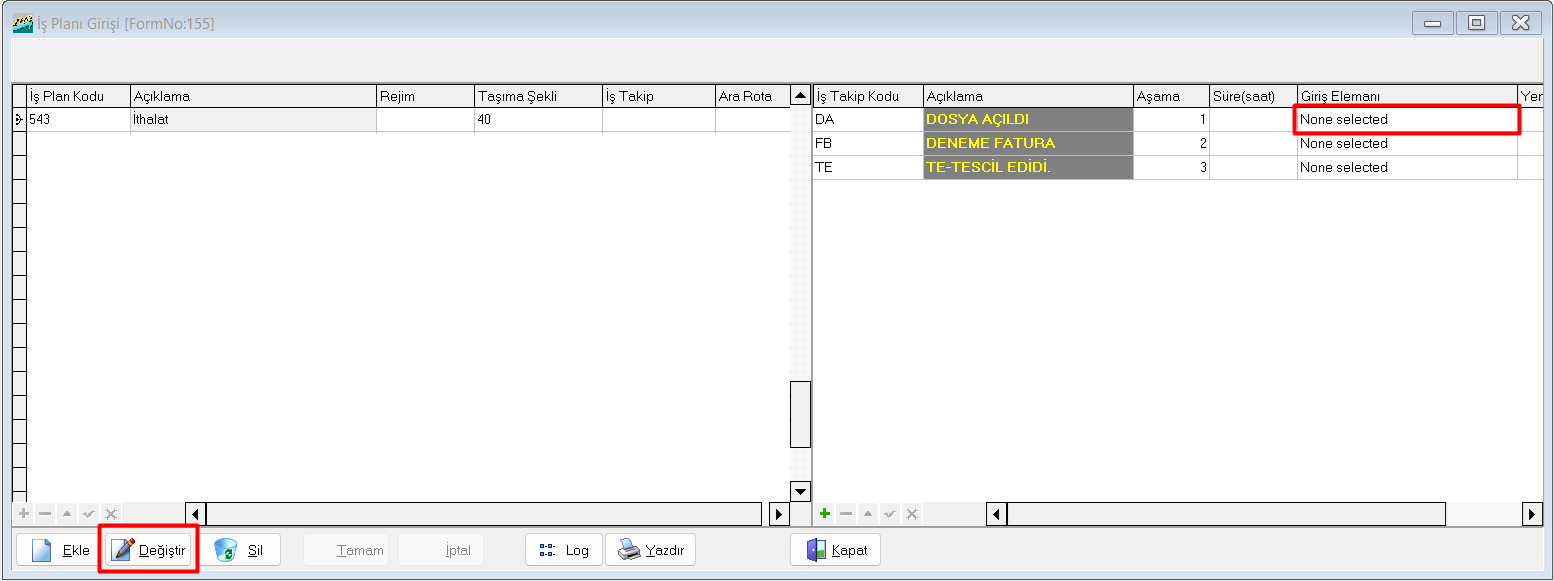
Task: Open Giriş Elemanı dropdown for TE row
Action: 1406,168
